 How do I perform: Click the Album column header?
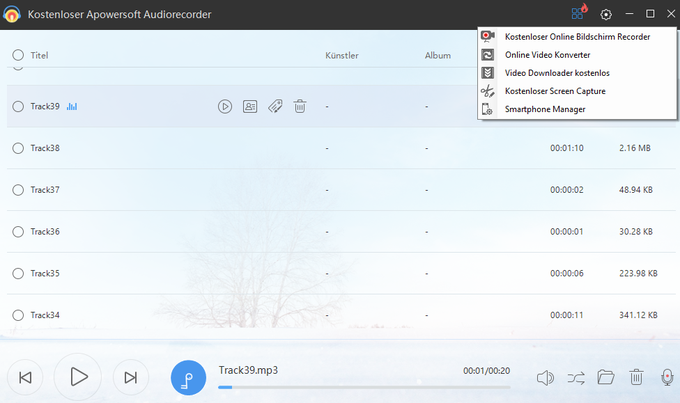[438, 56]
